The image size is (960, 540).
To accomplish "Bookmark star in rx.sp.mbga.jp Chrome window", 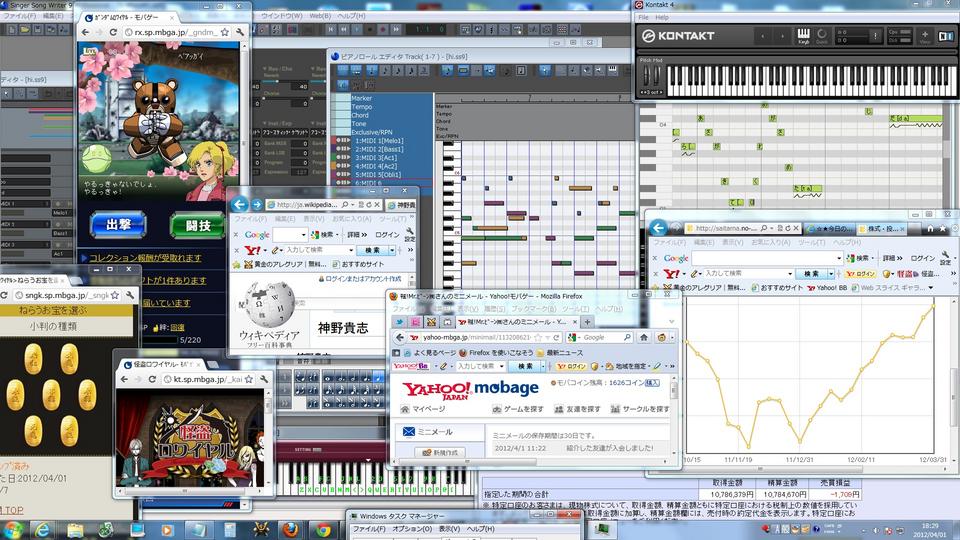I will (225, 32).
